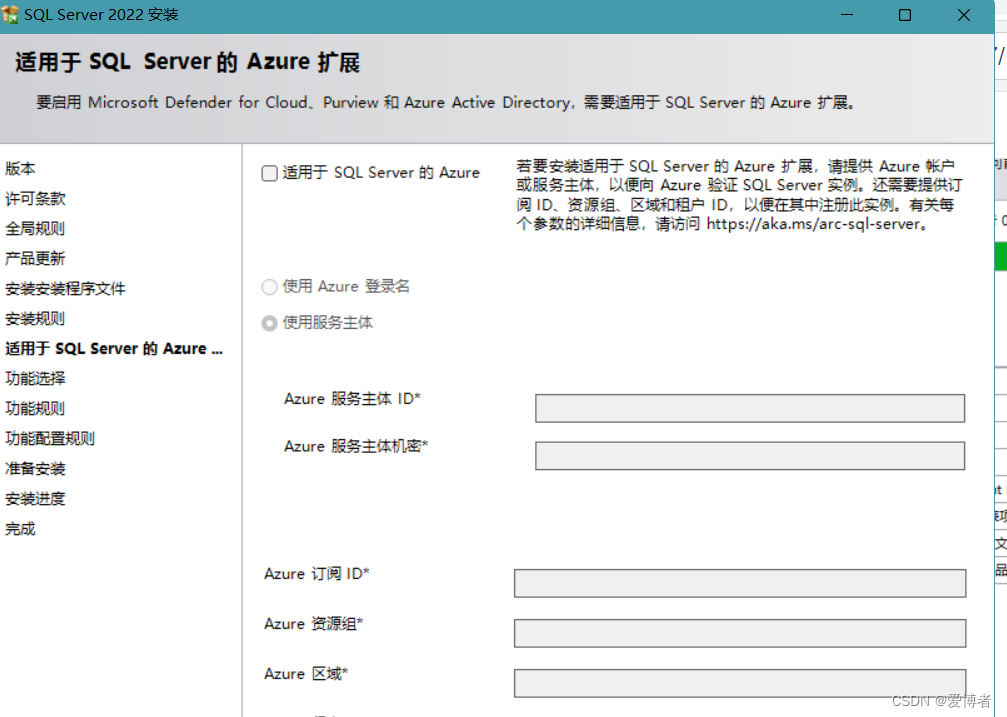Viewport: 1007px width, 717px height.
Task: Select 使用 Azure 登录名 option
Action: tap(268, 287)
